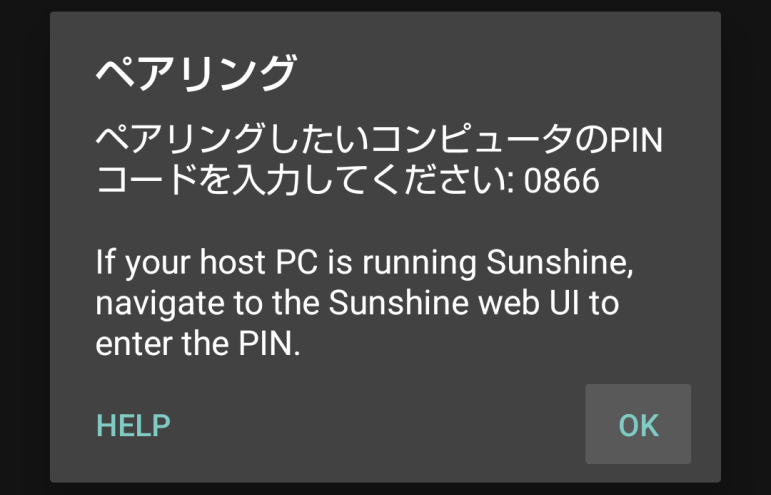Click the word "Sunshine," ending the first English line
This screenshot has height=495, width=771.
pyautogui.click(x=562, y=262)
